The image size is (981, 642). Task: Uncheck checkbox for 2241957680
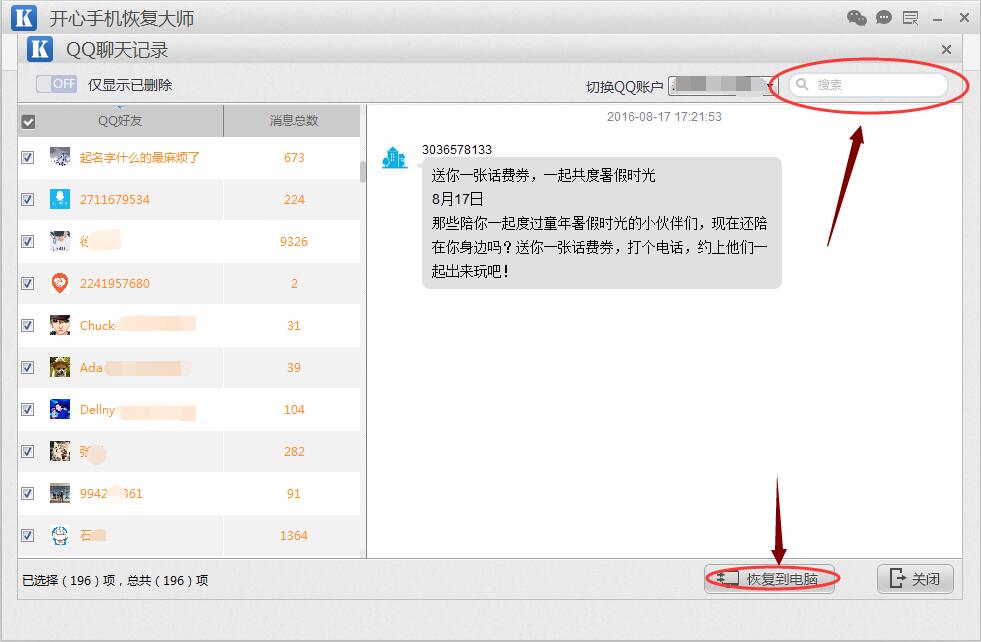[28, 283]
